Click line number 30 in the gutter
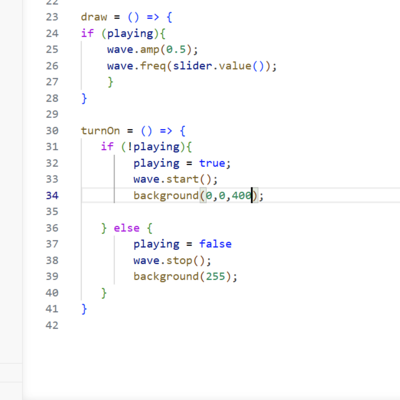The width and height of the screenshot is (400, 400). coord(52,131)
